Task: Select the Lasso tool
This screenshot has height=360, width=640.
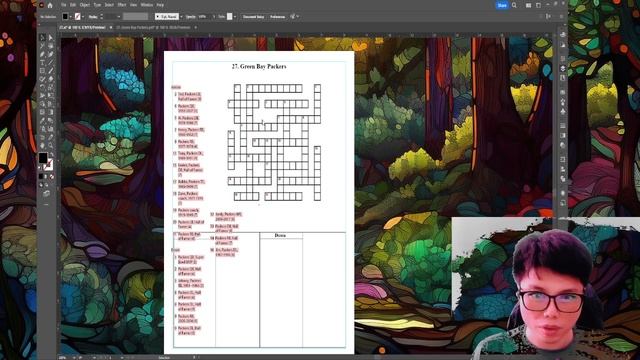Action: pyautogui.click(x=51, y=46)
